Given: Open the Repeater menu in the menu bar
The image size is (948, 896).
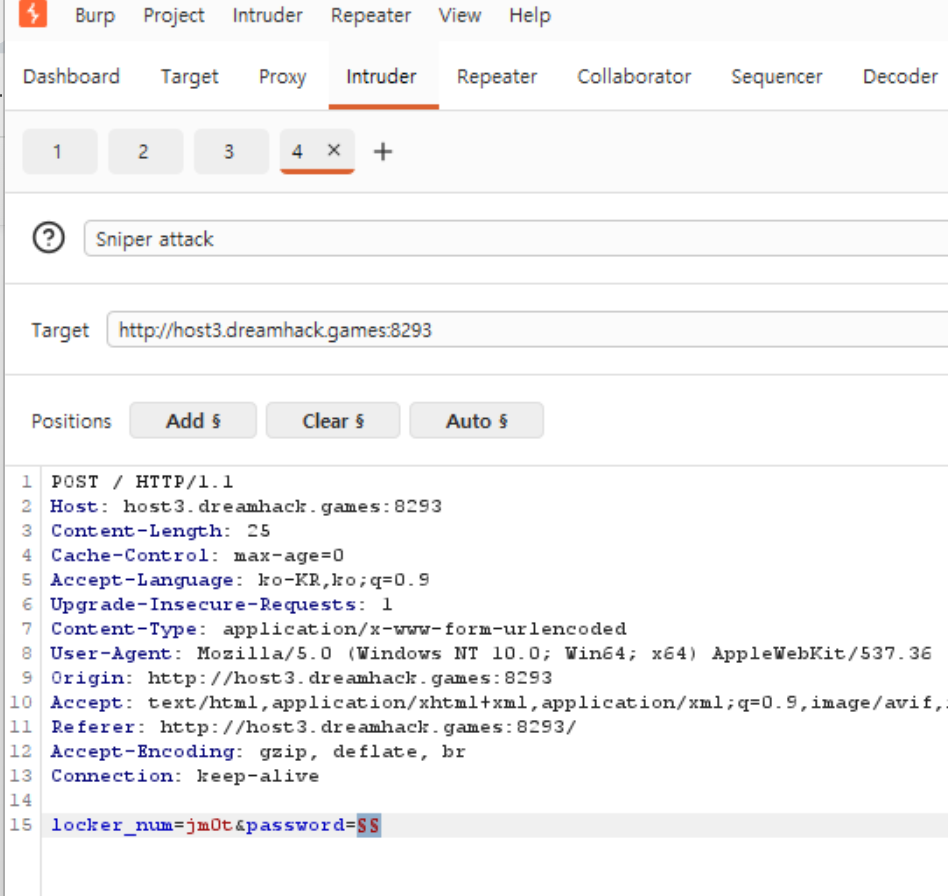Looking at the screenshot, I should [371, 15].
